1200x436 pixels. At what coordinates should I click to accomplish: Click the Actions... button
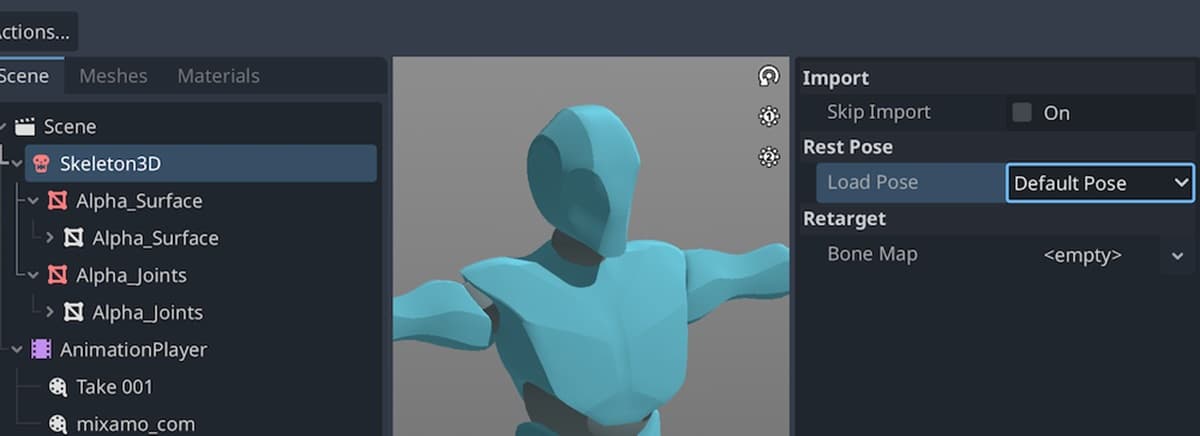(34, 32)
